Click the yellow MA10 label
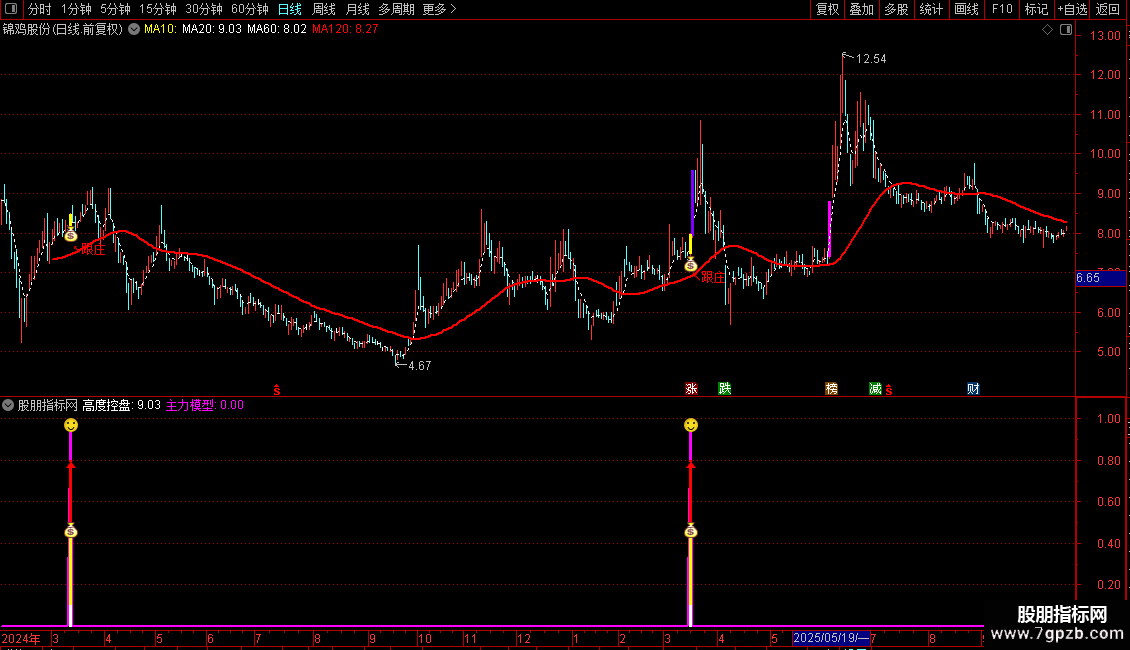This screenshot has height=650, width=1130. (x=160, y=29)
